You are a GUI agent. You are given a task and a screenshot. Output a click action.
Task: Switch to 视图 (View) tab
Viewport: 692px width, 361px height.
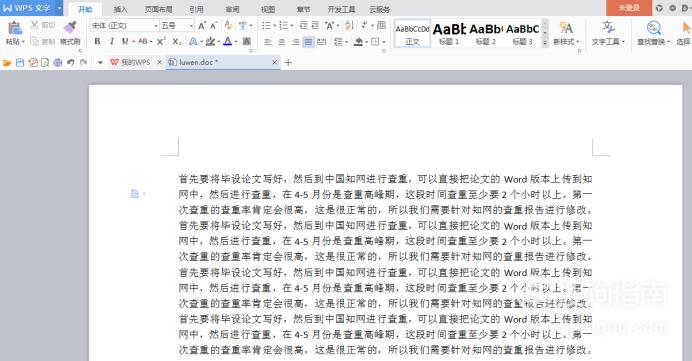[x=268, y=9]
